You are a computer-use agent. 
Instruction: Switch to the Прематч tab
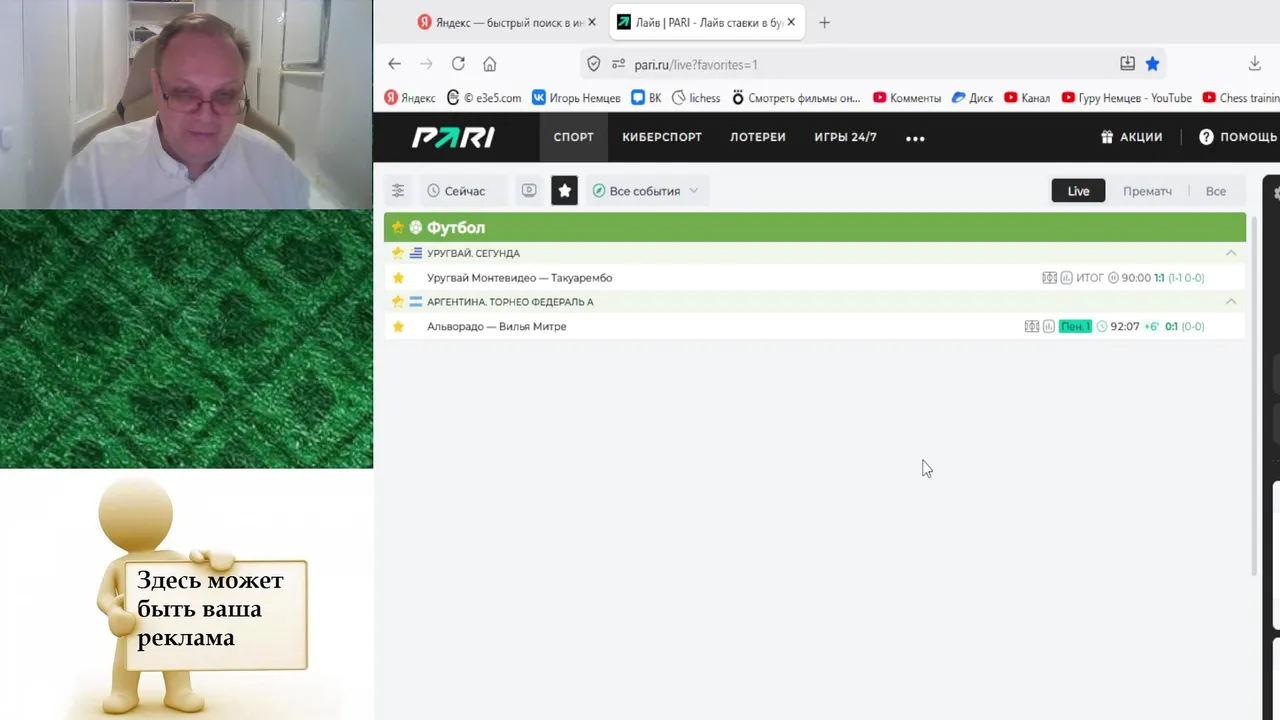[1147, 191]
